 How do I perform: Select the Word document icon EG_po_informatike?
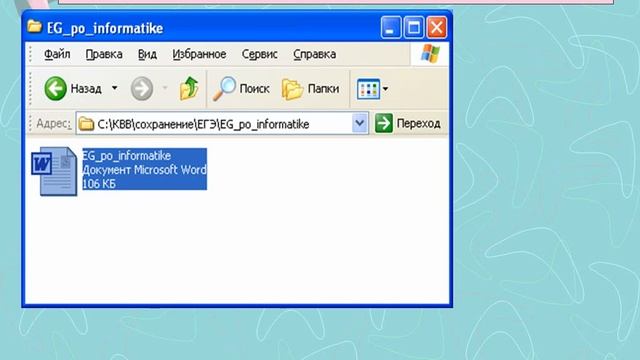click(54, 171)
